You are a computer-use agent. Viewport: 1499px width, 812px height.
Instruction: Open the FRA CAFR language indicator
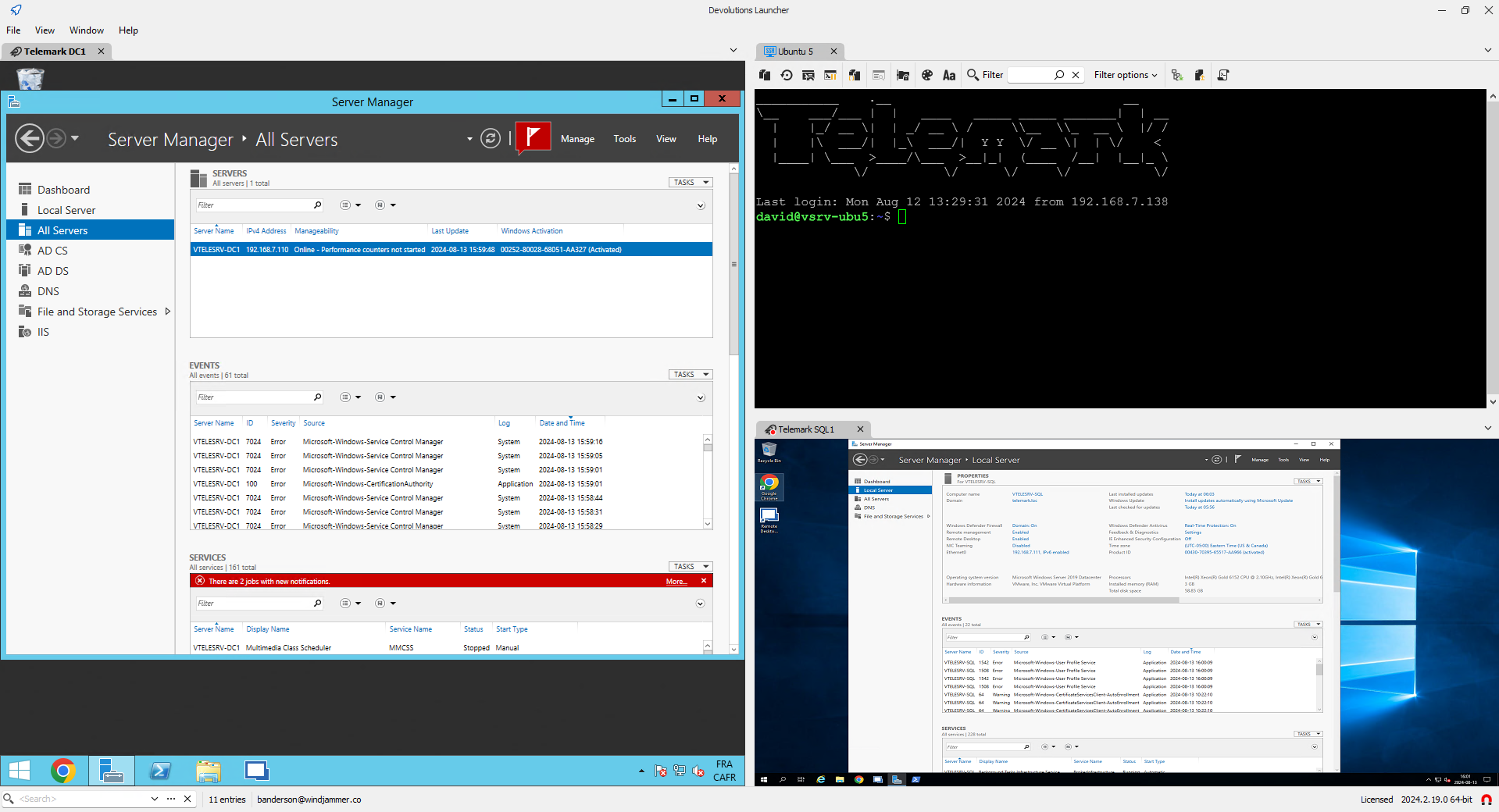point(724,771)
